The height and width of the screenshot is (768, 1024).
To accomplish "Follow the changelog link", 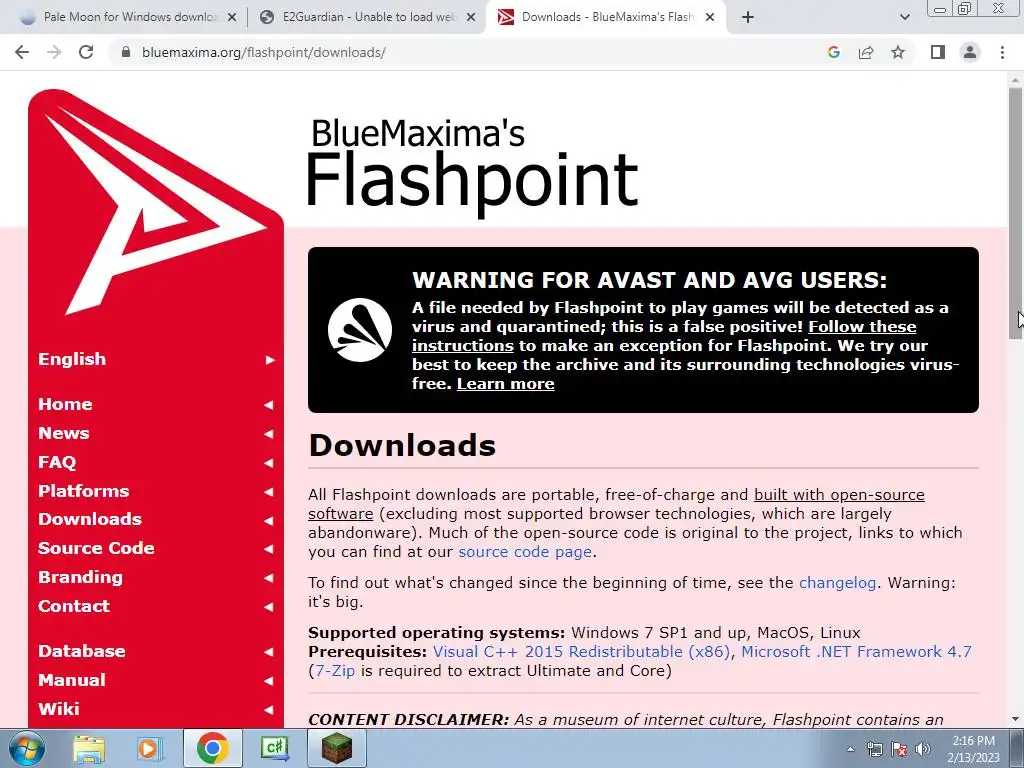I will click(837, 583).
